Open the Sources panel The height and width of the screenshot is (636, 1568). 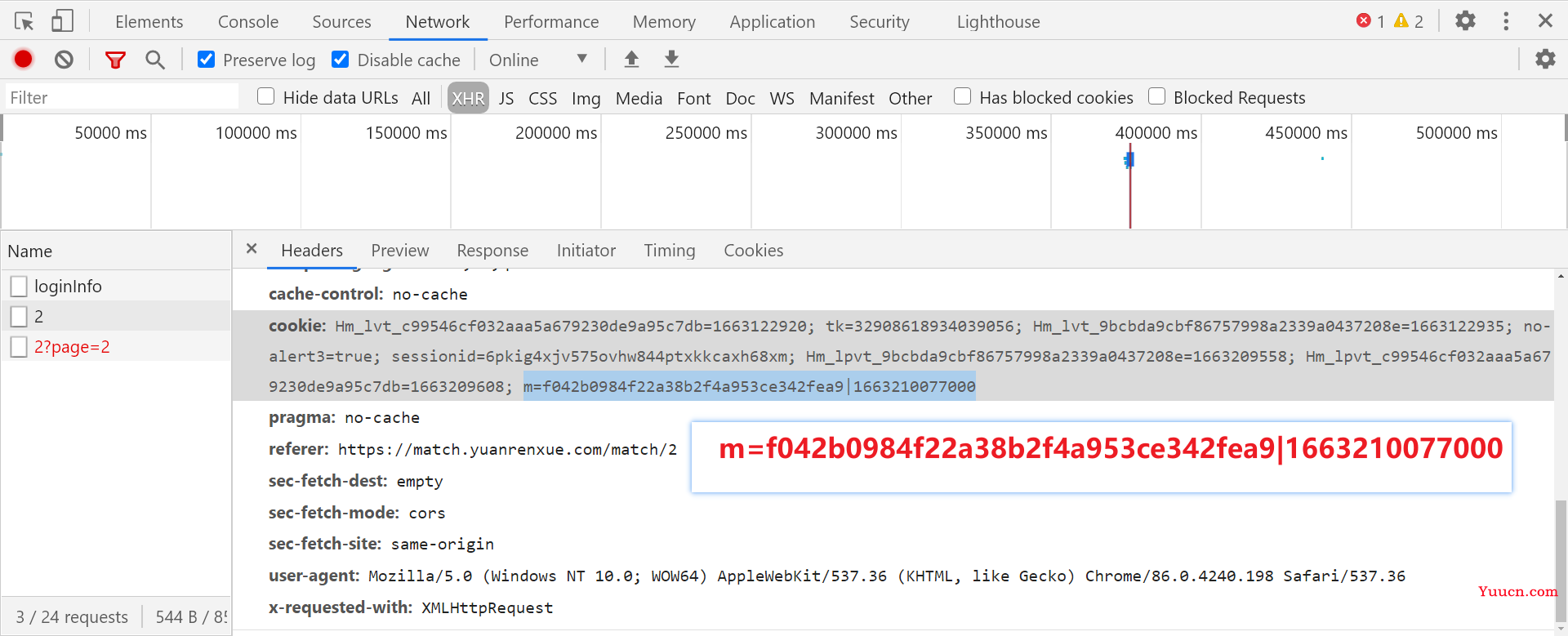click(341, 21)
